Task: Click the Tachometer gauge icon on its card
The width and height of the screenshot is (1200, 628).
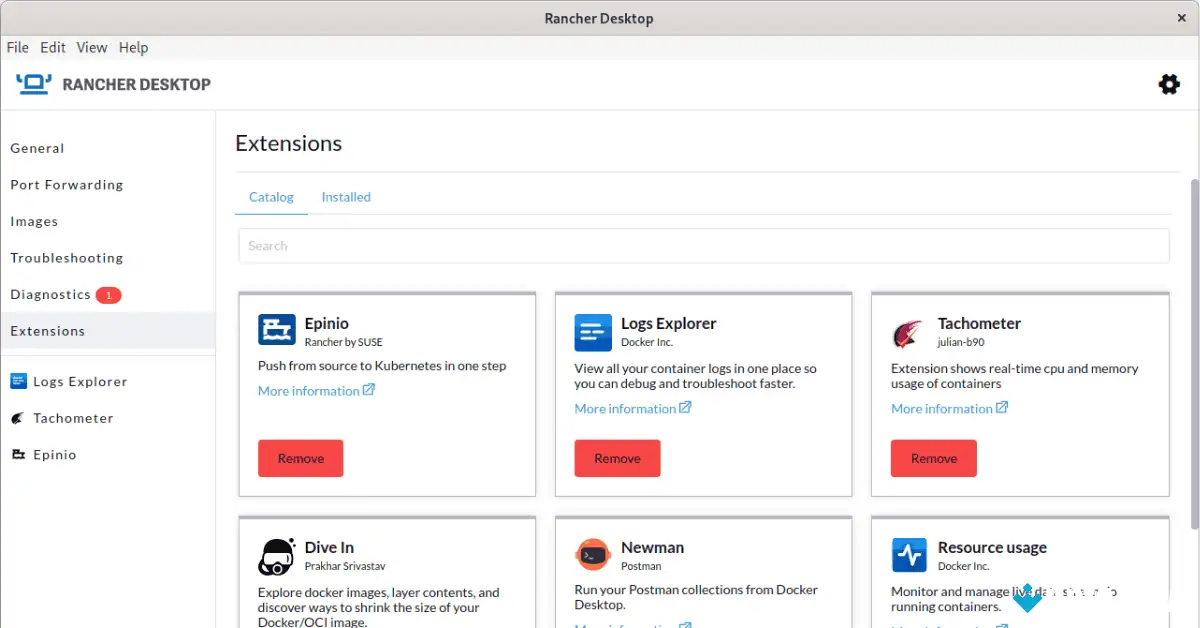Action: [909, 330]
